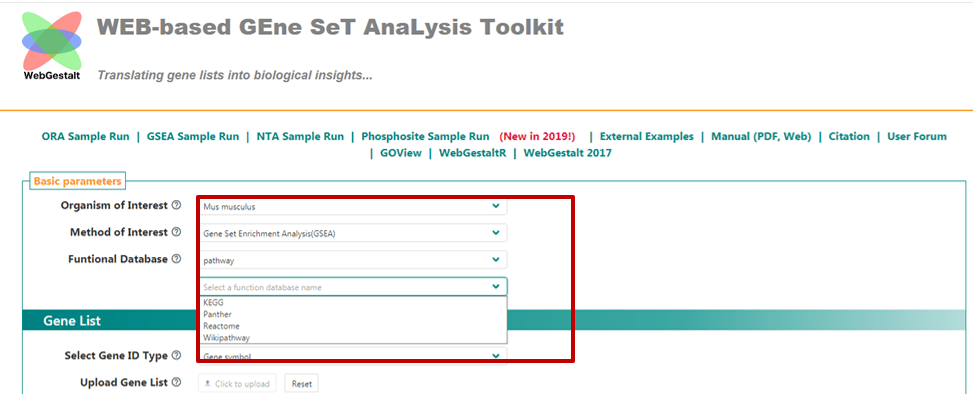Image resolution: width=973 pixels, height=394 pixels.
Task: Open help icon for Method of Interest
Action: tap(176, 232)
